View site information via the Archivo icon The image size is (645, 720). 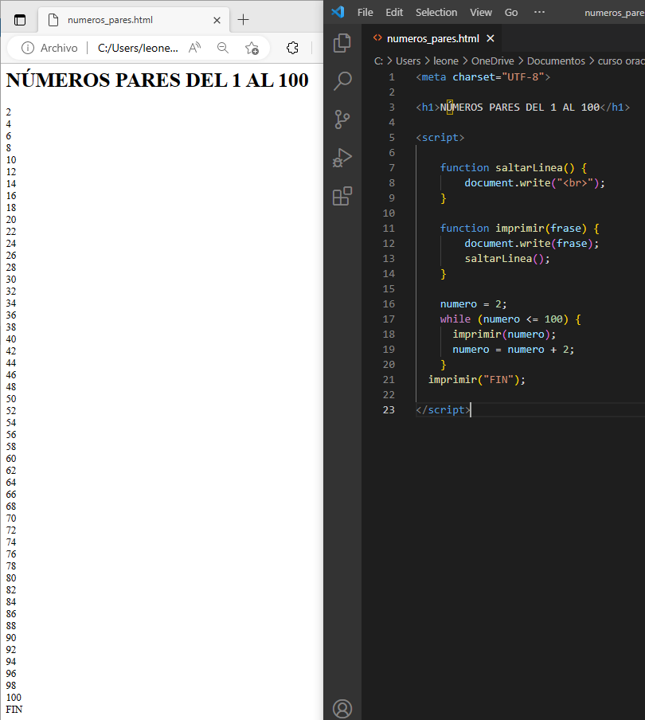[x=28, y=48]
